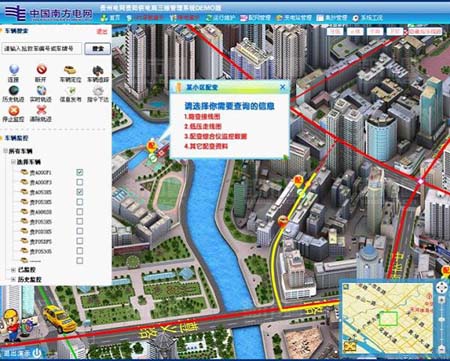This screenshot has width=450, height=361.
Task: Open the 首页 (home) menu item
Action: coord(110,18)
